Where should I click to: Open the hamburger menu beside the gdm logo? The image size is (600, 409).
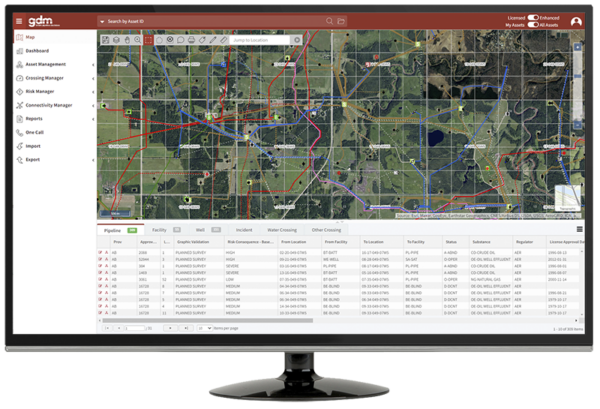pyautogui.click(x=19, y=21)
